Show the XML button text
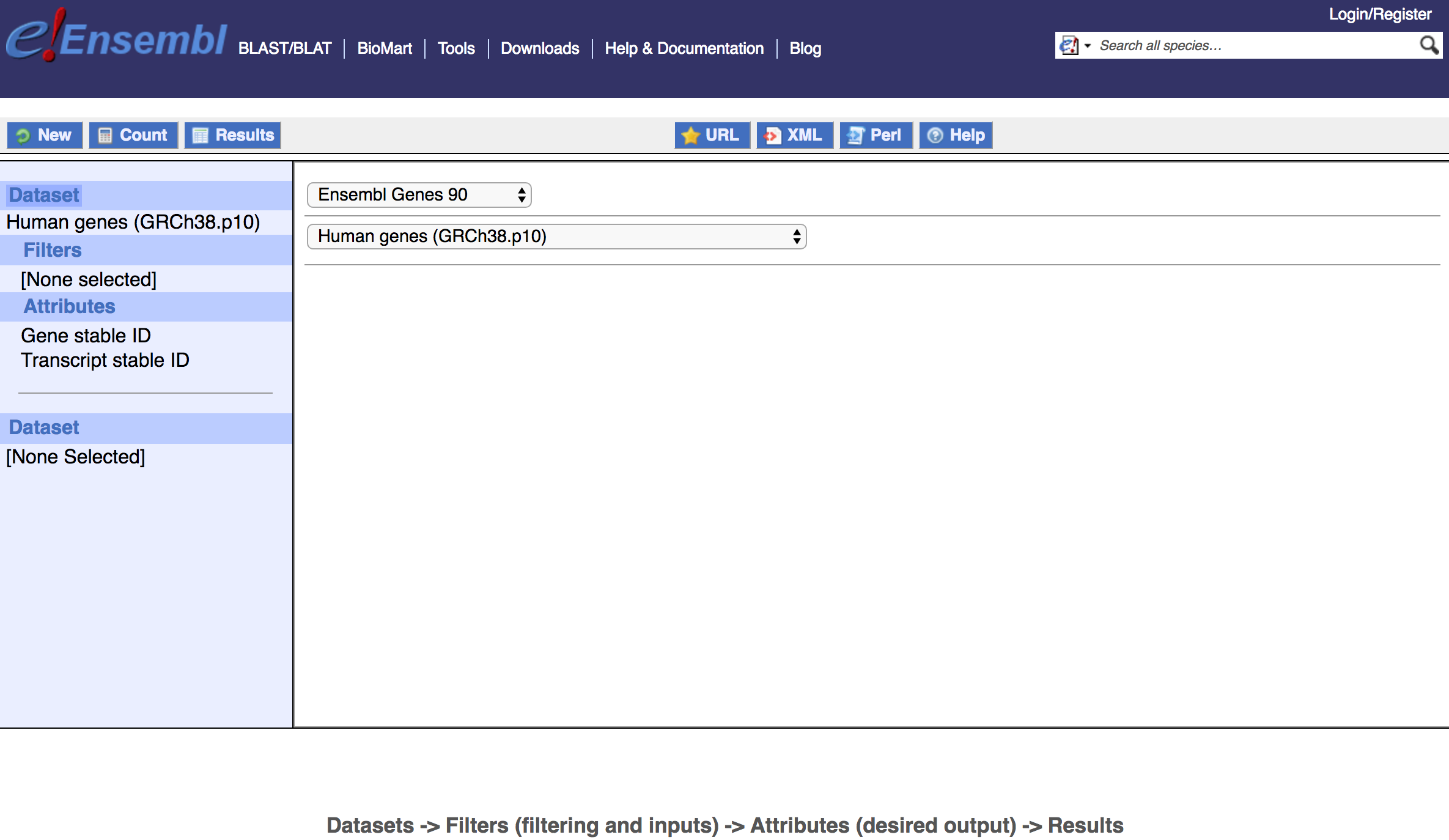The height and width of the screenshot is (840, 1449). tap(804, 135)
